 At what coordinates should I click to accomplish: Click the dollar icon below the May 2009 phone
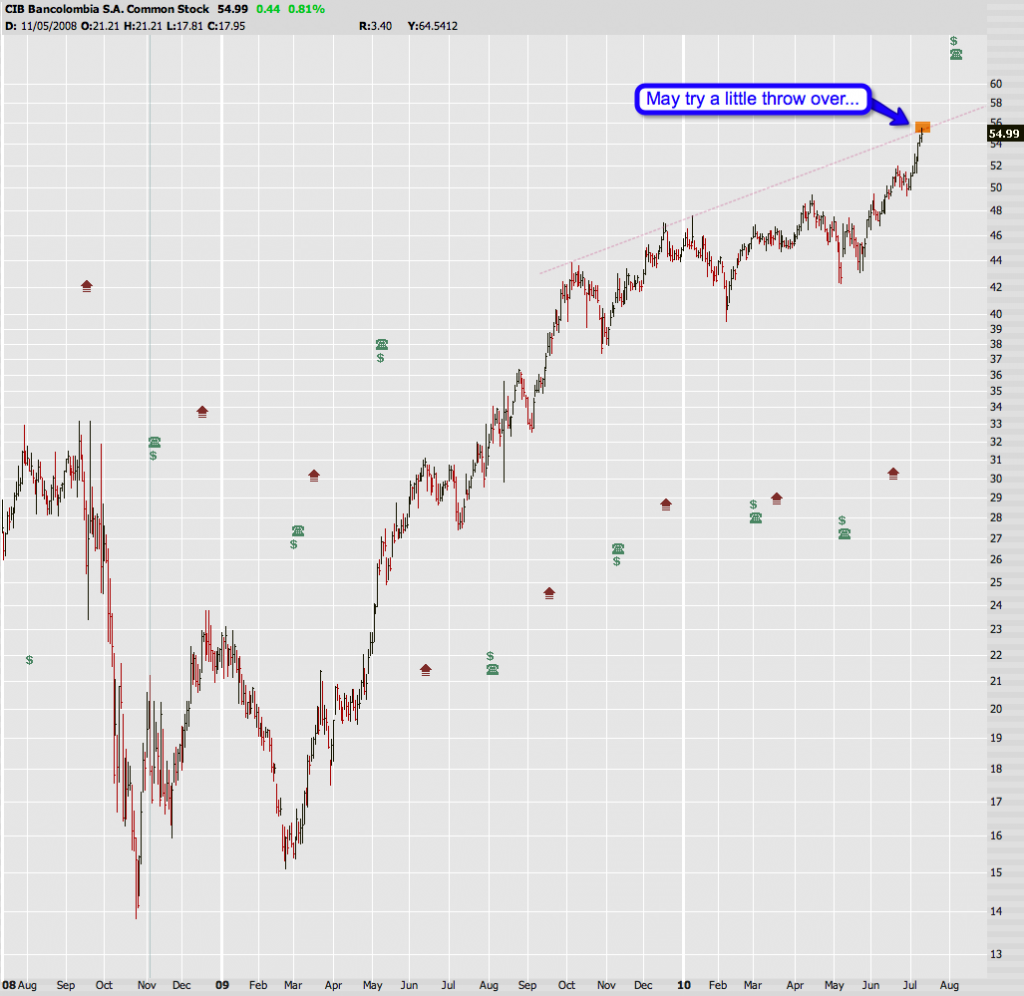[x=381, y=358]
